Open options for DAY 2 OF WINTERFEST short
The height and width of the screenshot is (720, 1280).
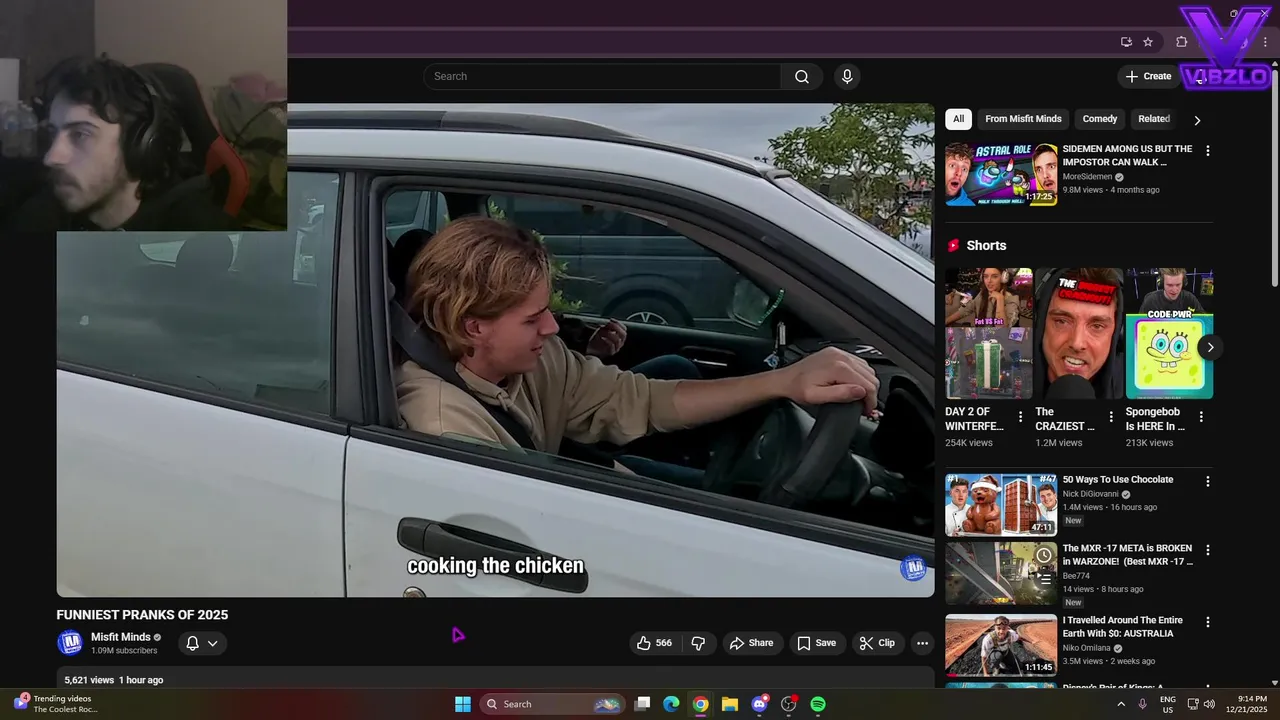point(1020,417)
